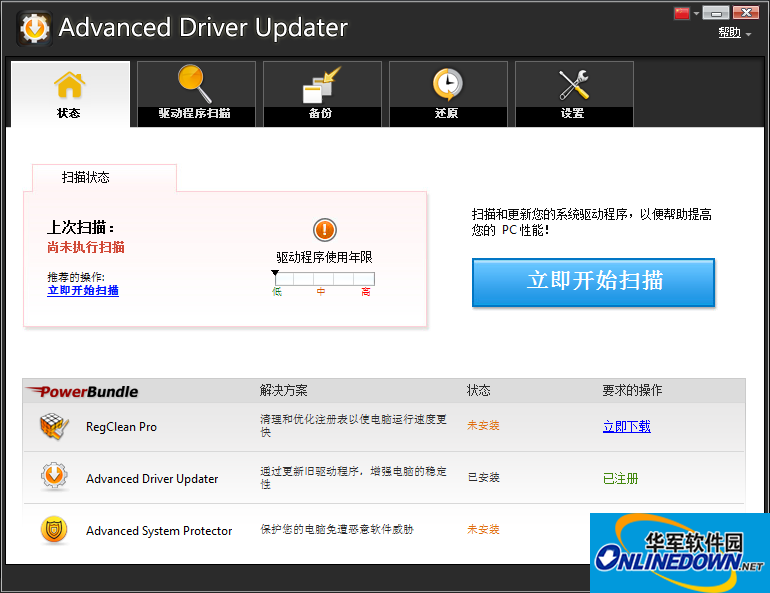Click the China flag language icon
The width and height of the screenshot is (770, 593).
pos(682,13)
